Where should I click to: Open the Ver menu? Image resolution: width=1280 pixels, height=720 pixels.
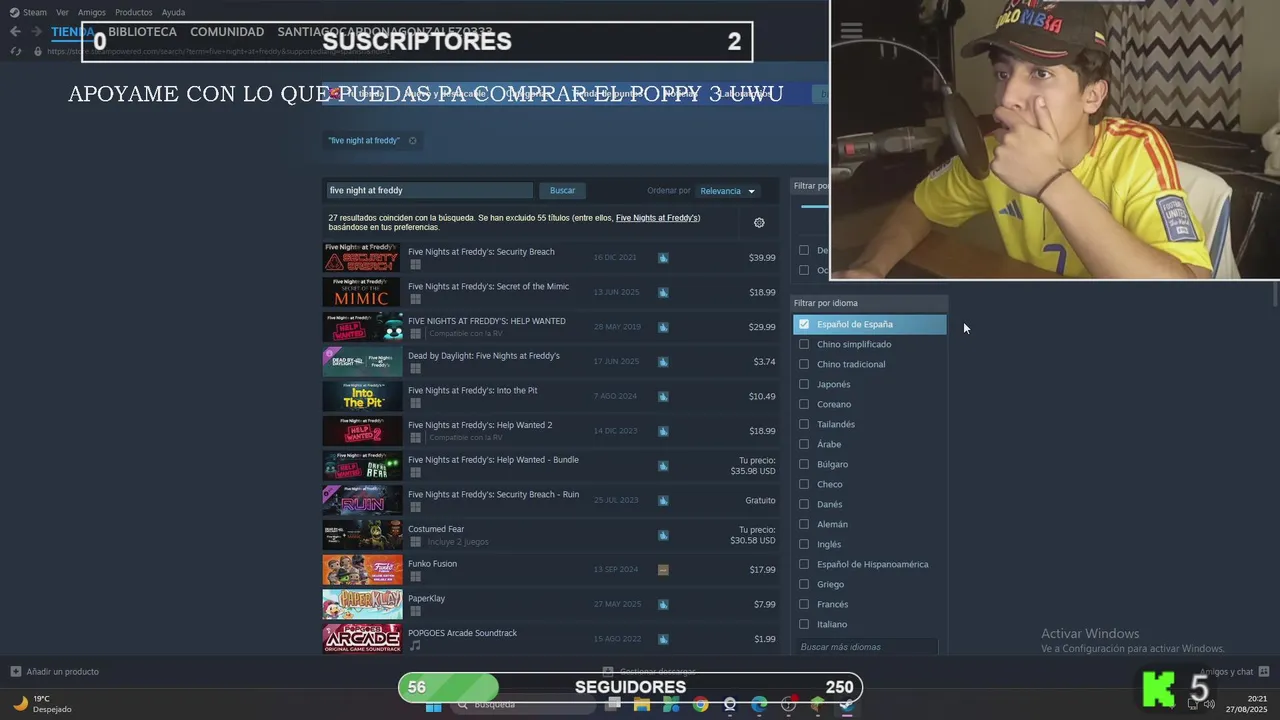pos(62,12)
